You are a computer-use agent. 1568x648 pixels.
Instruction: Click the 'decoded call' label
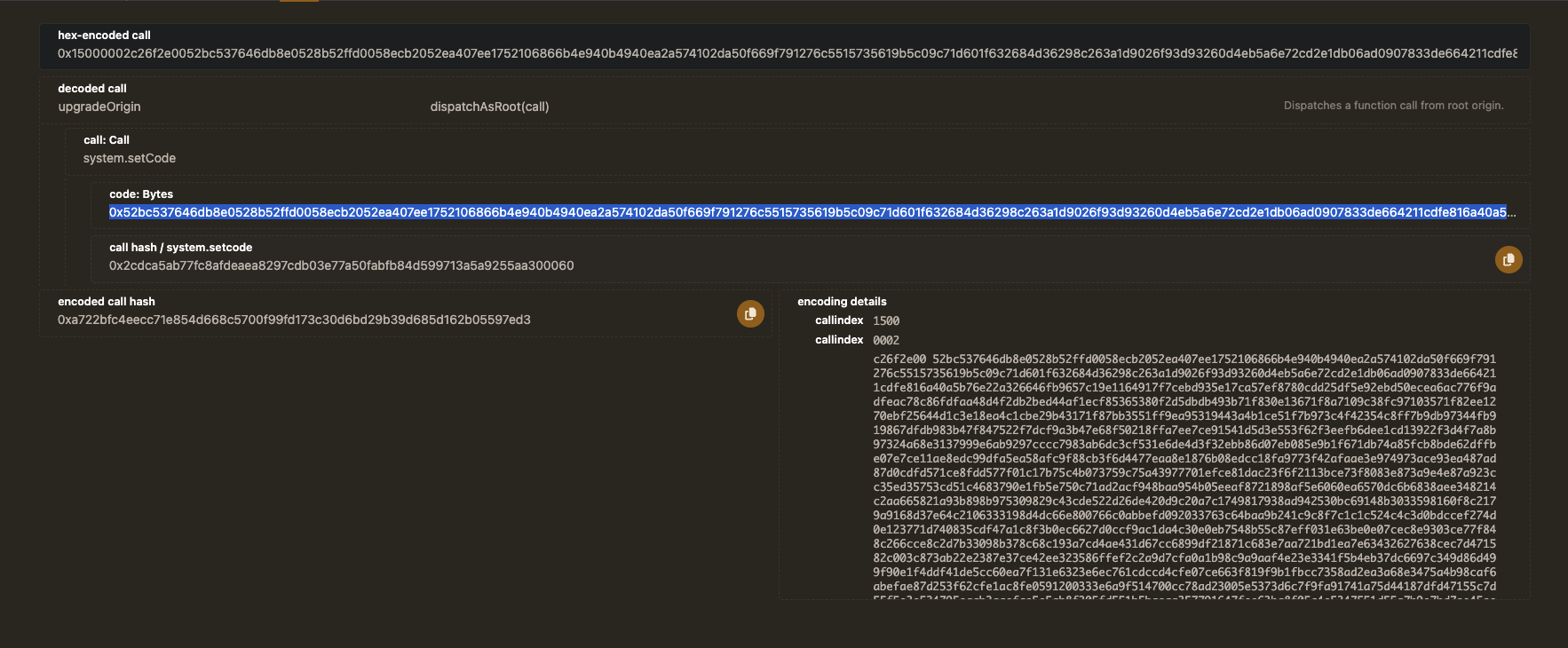pyautogui.click(x=92, y=89)
